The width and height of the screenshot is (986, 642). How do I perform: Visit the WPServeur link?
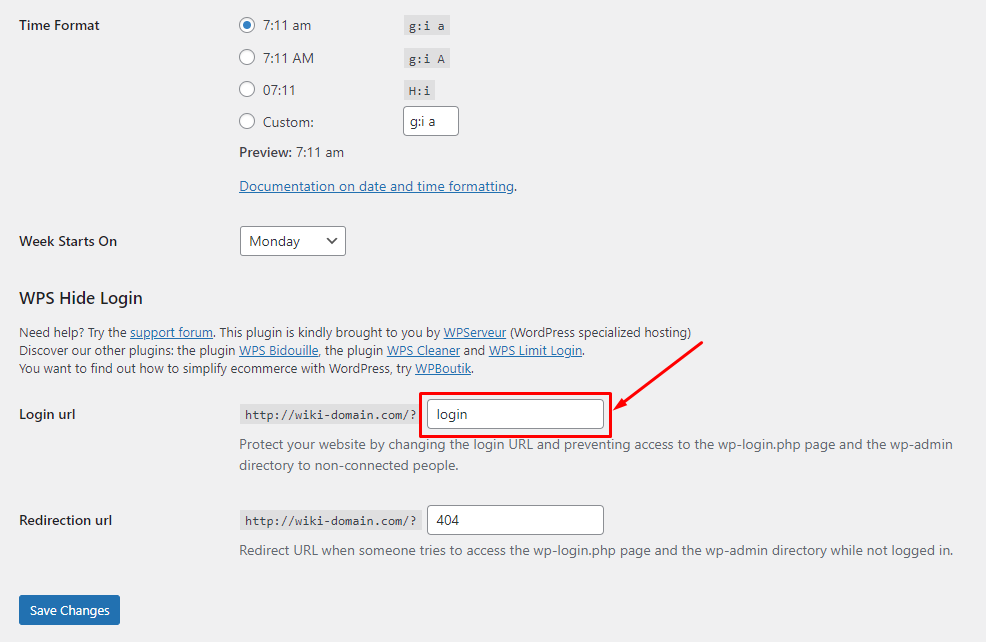click(475, 332)
